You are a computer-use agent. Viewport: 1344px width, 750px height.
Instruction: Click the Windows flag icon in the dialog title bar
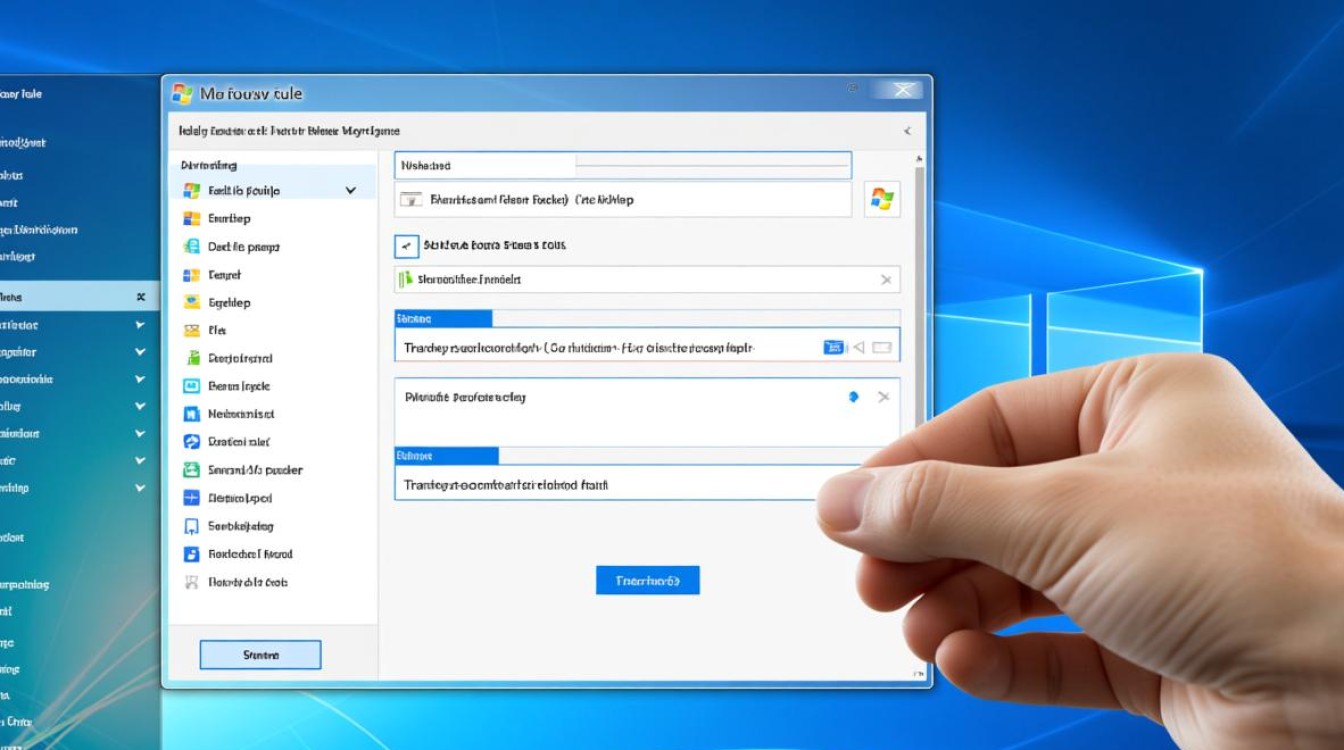[182, 93]
